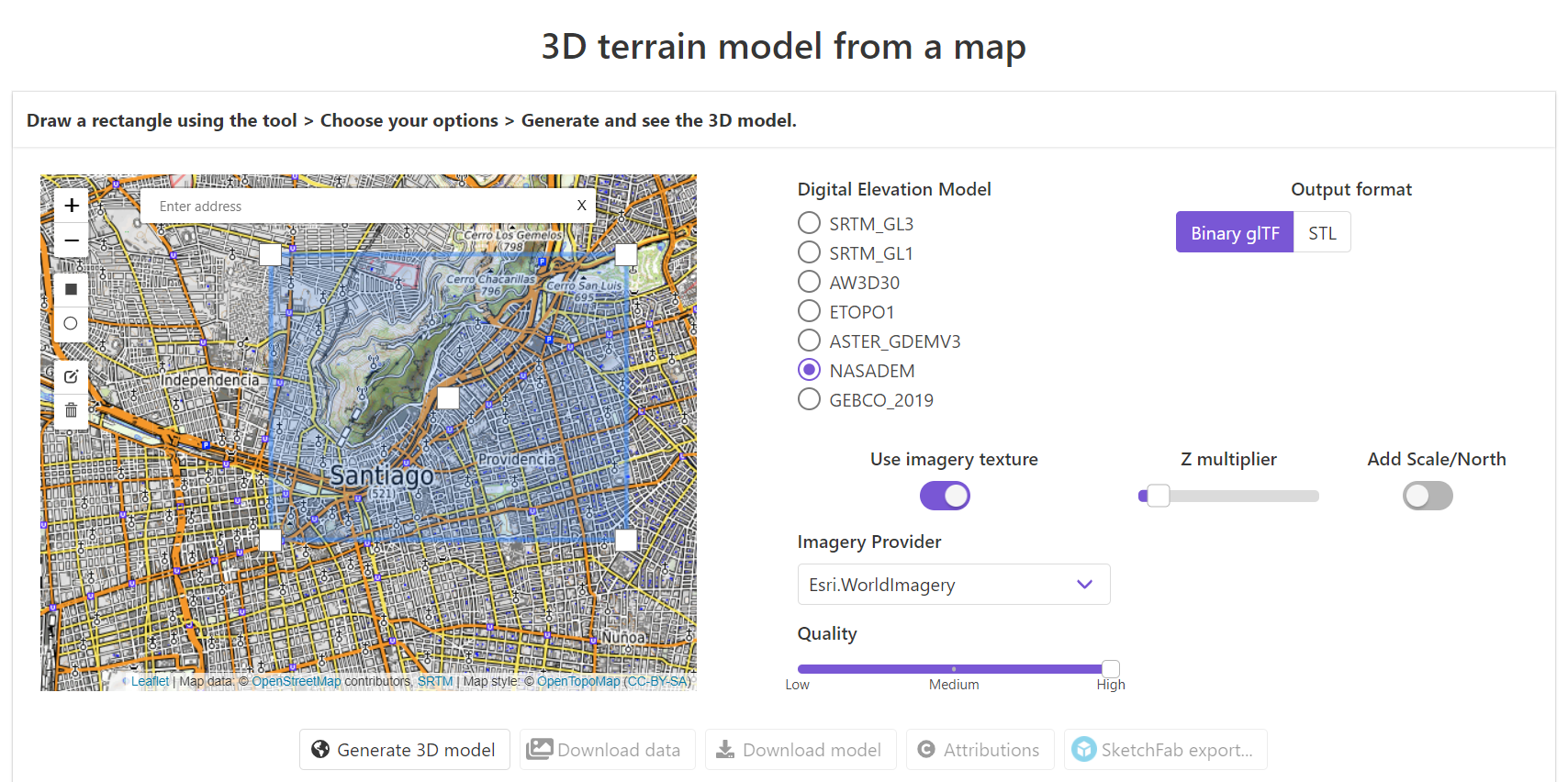
Task: Click the SketchFab cube icon
Action: tap(1084, 749)
